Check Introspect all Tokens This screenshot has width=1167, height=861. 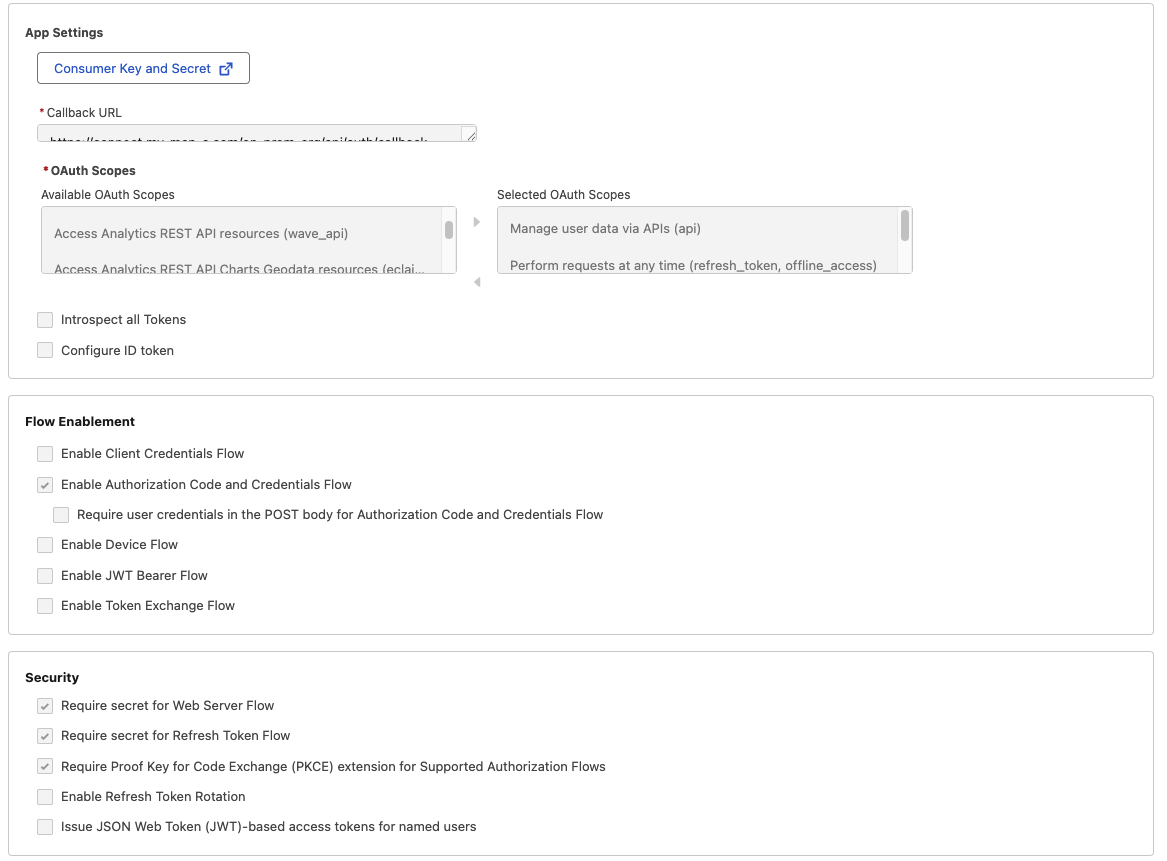44,319
